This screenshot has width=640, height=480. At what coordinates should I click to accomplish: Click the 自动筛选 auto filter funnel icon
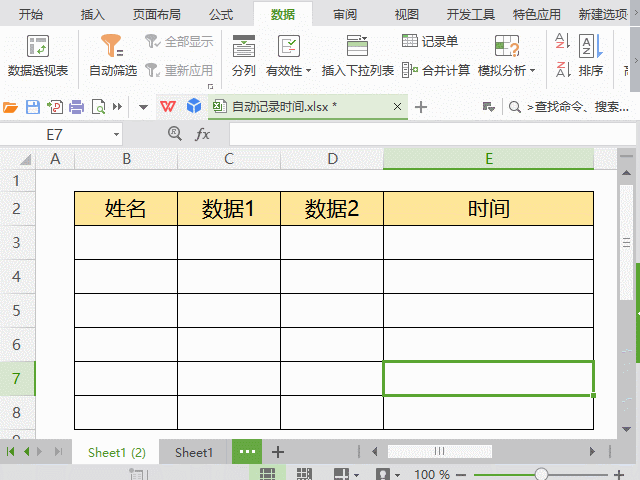pyautogui.click(x=112, y=47)
